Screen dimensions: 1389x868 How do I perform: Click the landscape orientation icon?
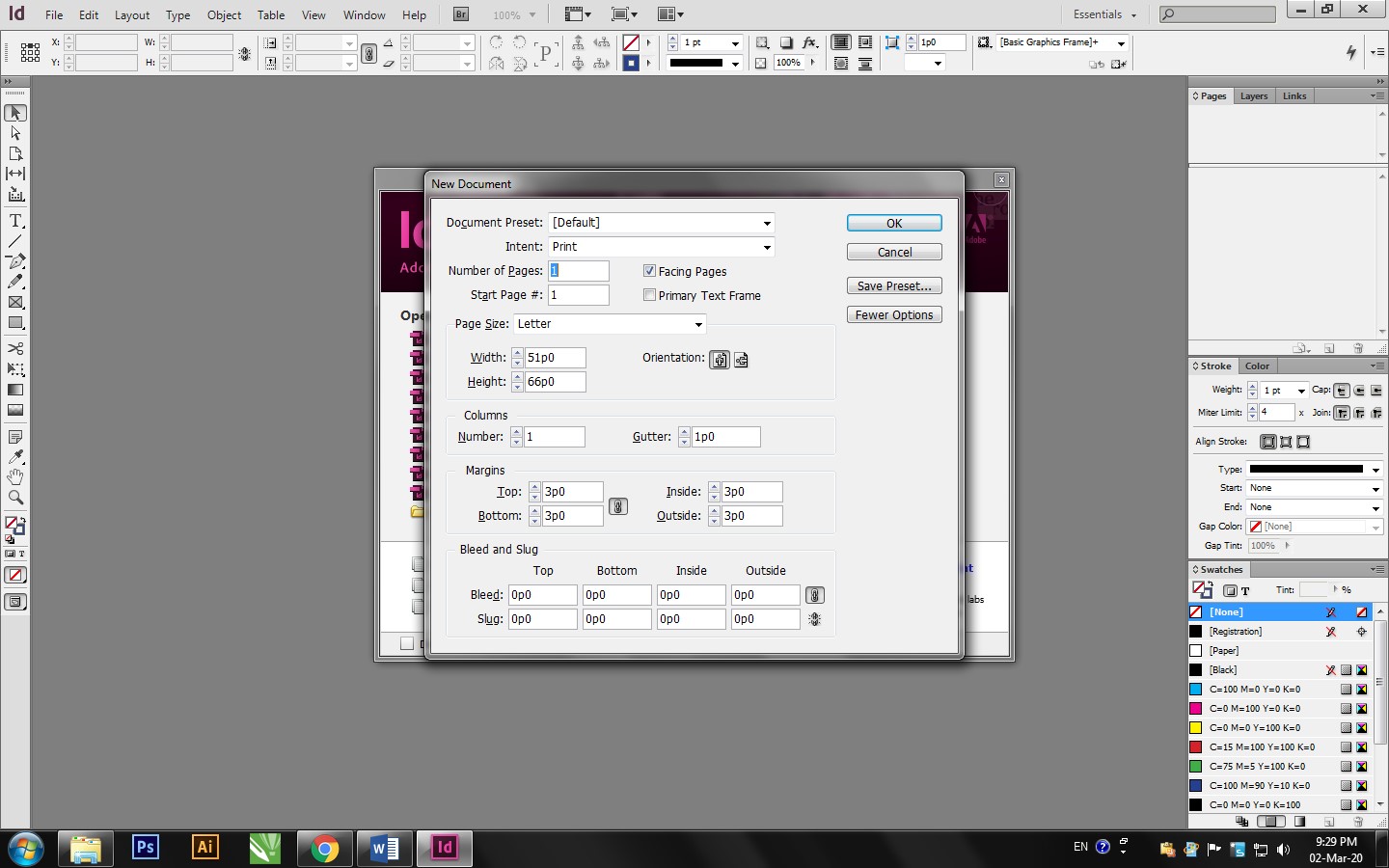click(741, 360)
